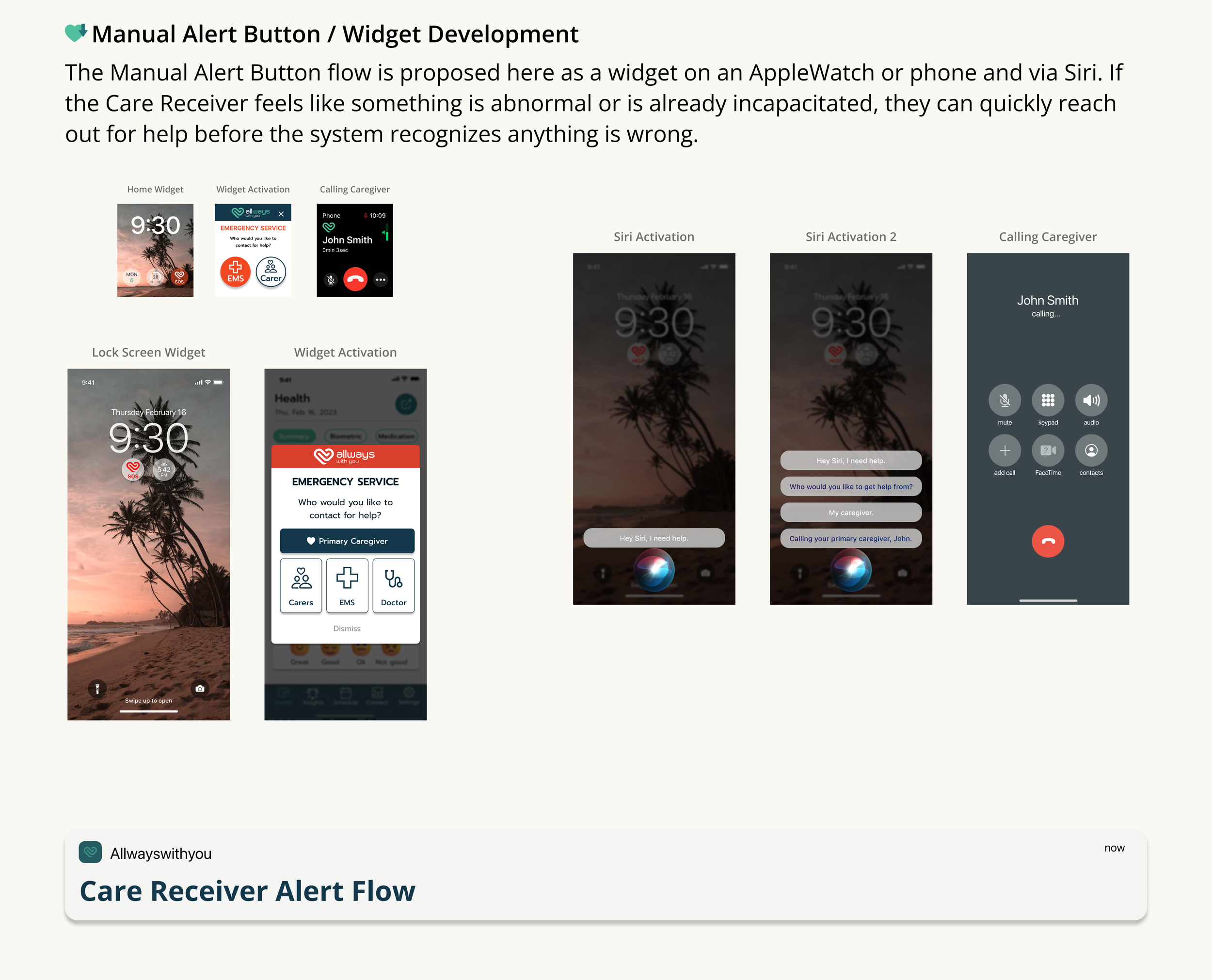
Task: Select Doctor in emergency service dialog
Action: click(393, 586)
